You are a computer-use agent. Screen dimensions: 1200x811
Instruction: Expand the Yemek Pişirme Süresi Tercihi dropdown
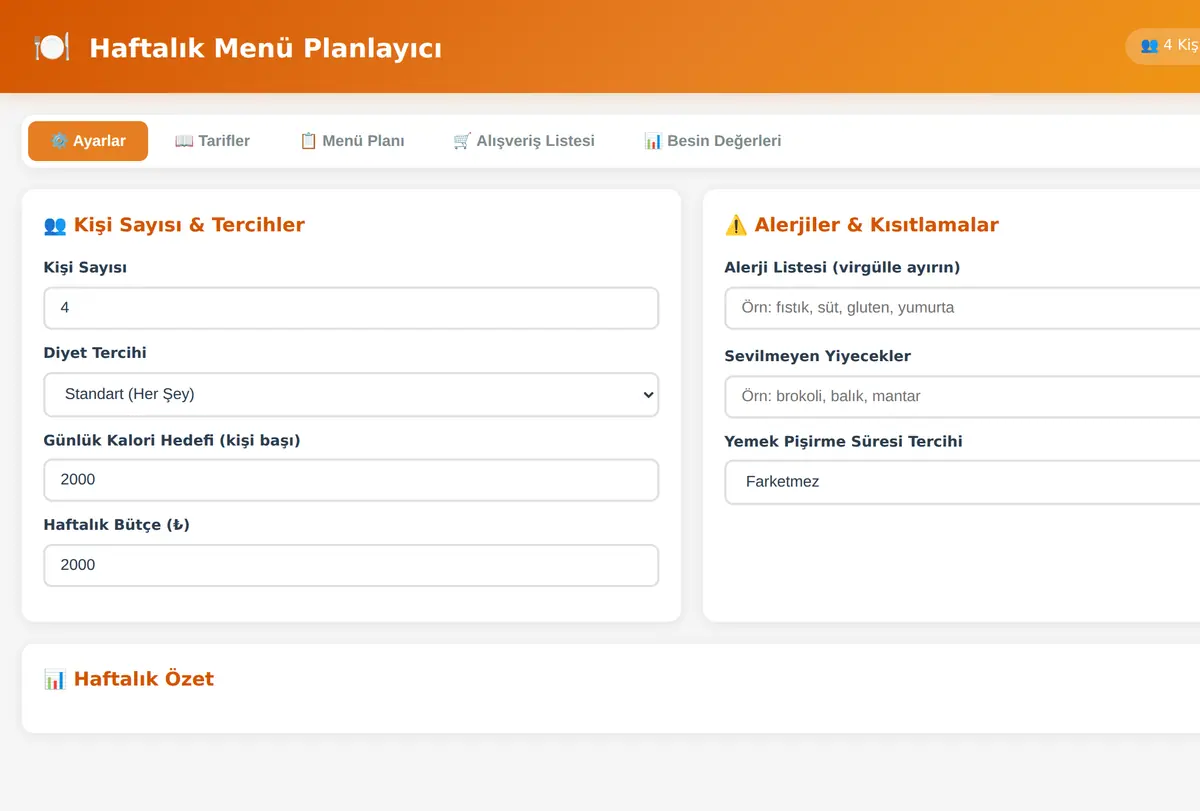[962, 482]
